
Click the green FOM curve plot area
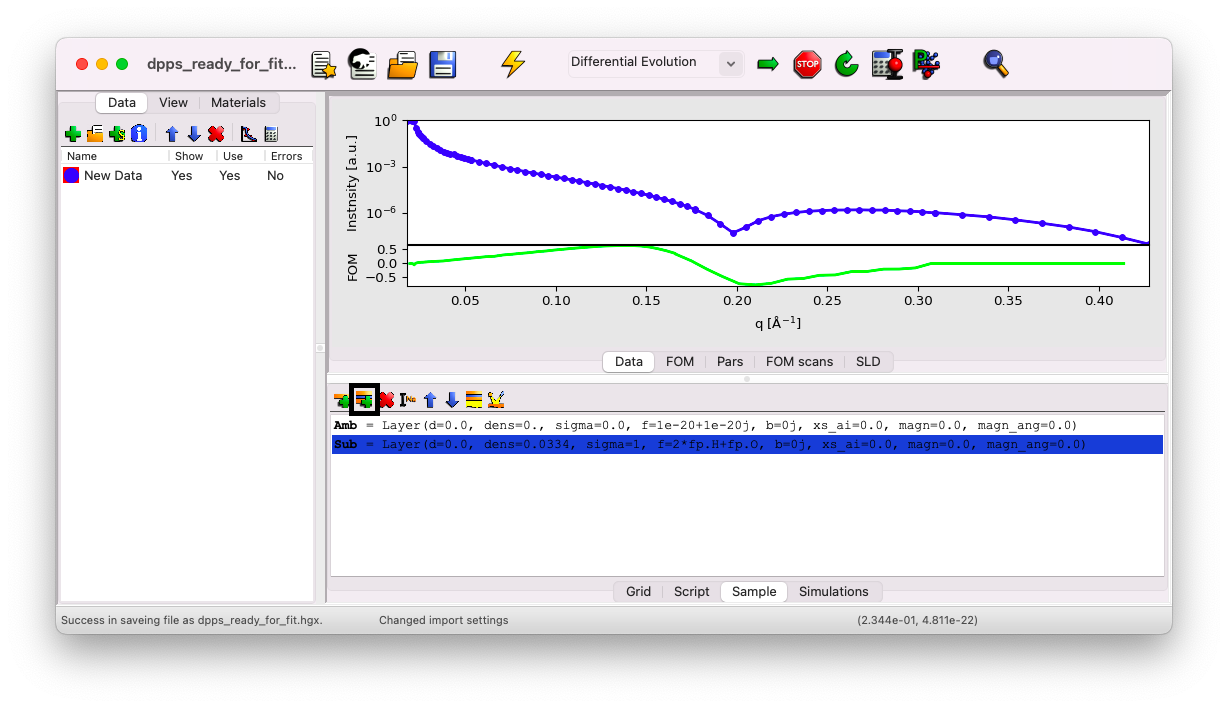pos(778,265)
